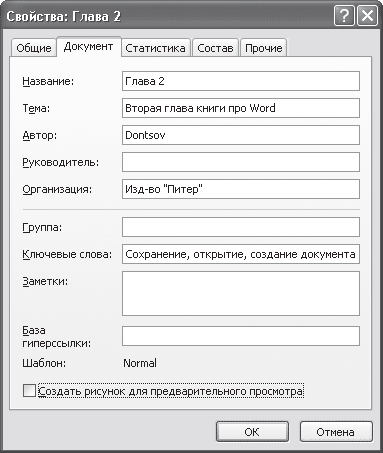The width and height of the screenshot is (383, 453).
Task: Select the Документ tab
Action: [88, 46]
